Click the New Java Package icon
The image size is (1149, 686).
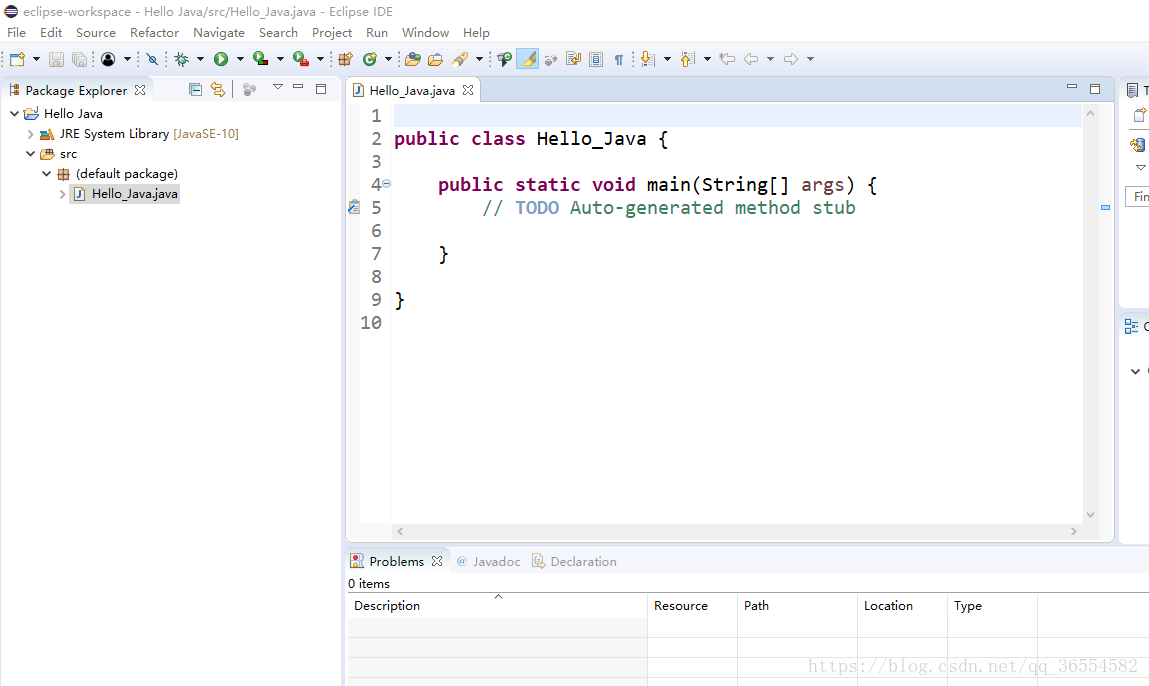[x=345, y=59]
